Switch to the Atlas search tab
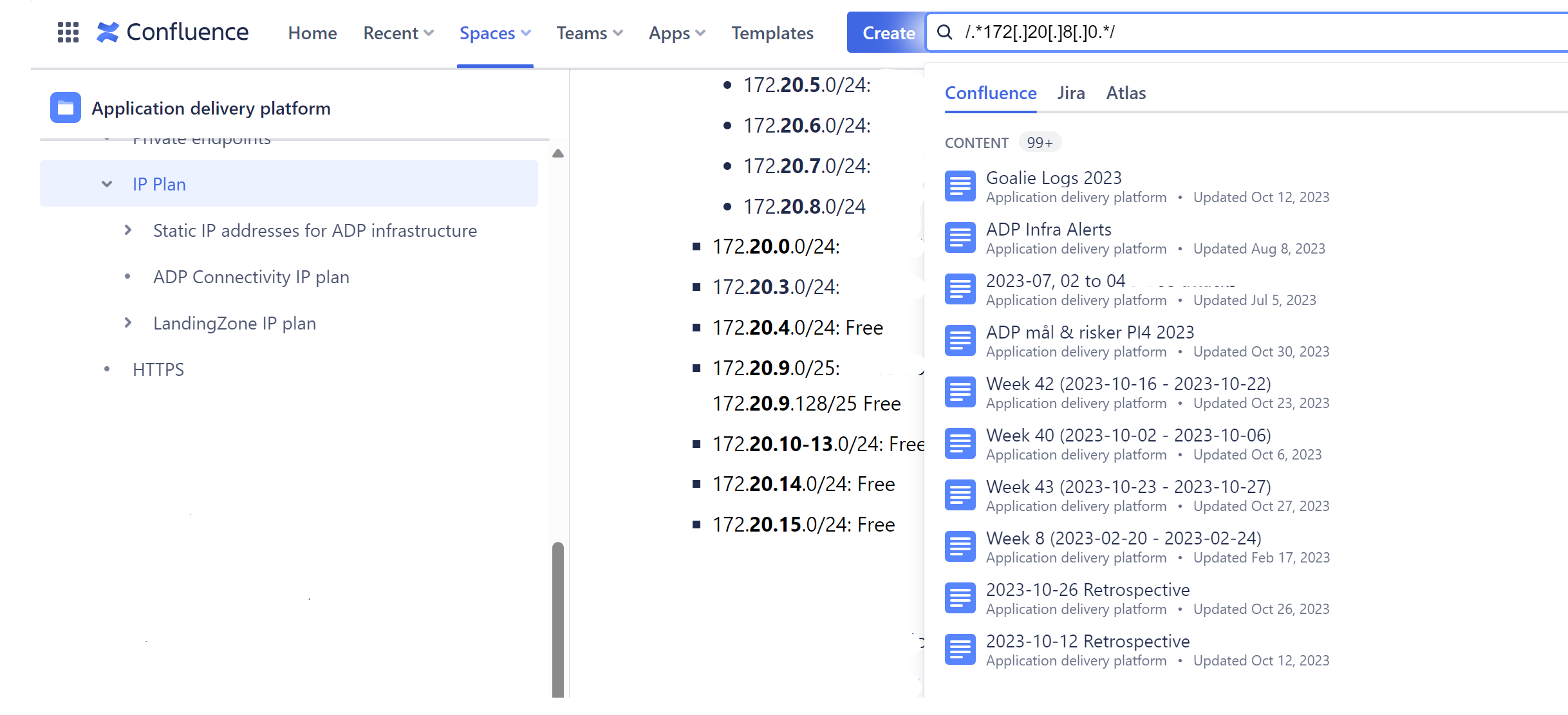This screenshot has width=1568, height=715. click(1126, 93)
